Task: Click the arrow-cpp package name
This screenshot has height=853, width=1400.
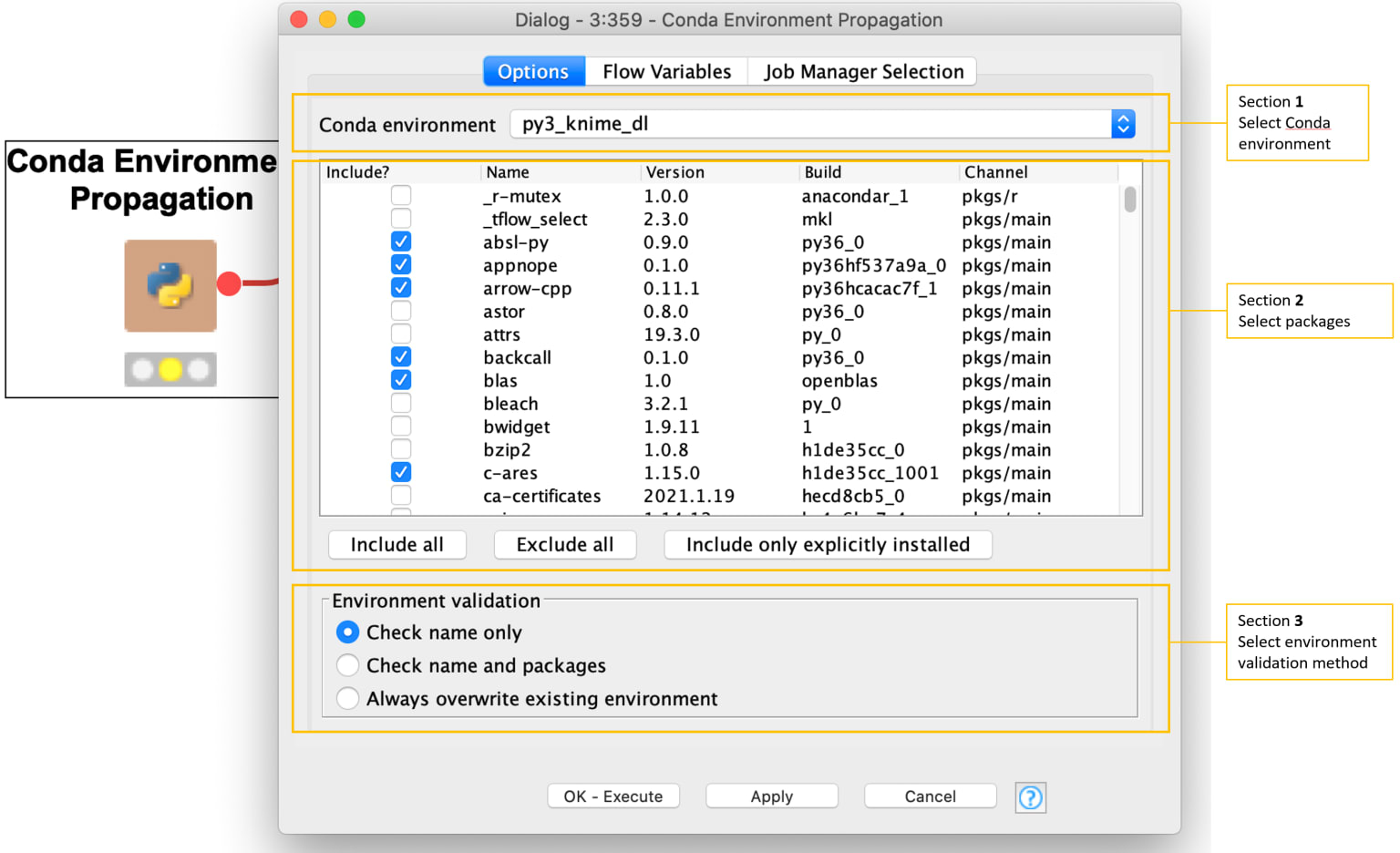Action: click(528, 289)
